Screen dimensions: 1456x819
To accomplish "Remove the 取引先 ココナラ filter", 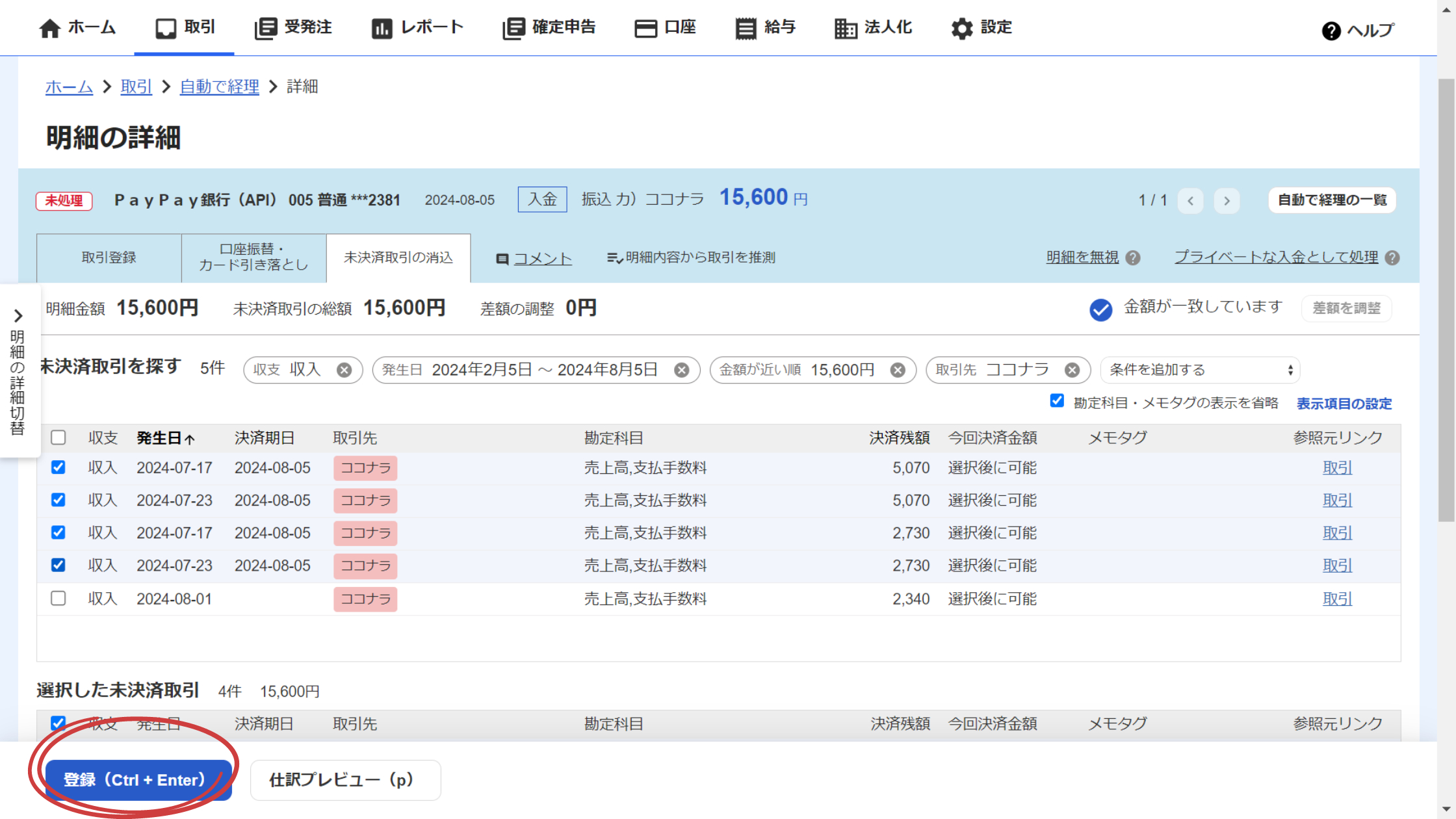I will pos(1072,370).
